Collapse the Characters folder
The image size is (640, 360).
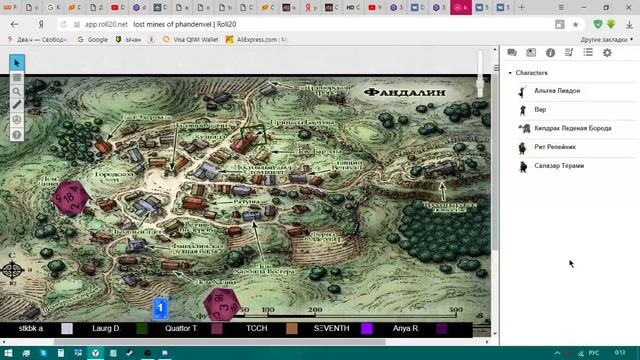(x=510, y=73)
